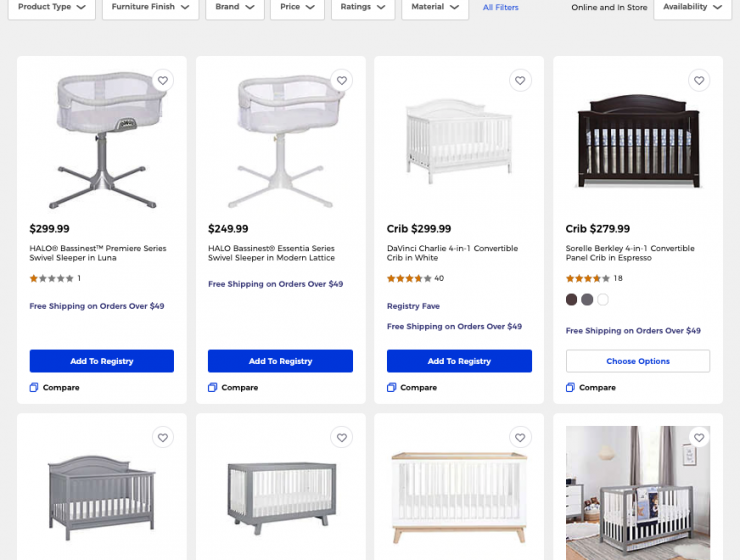This screenshot has width=740, height=560.
Task: Open All Filters link
Action: coord(500,8)
